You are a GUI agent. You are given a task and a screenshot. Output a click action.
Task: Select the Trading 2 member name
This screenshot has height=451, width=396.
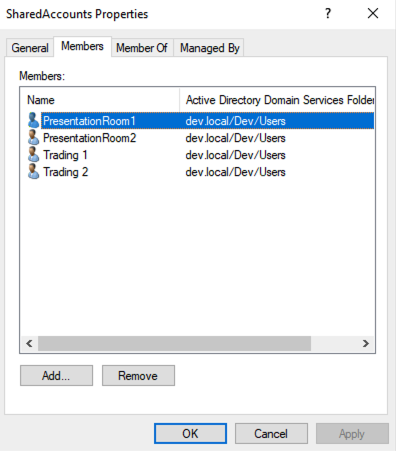[66, 172]
